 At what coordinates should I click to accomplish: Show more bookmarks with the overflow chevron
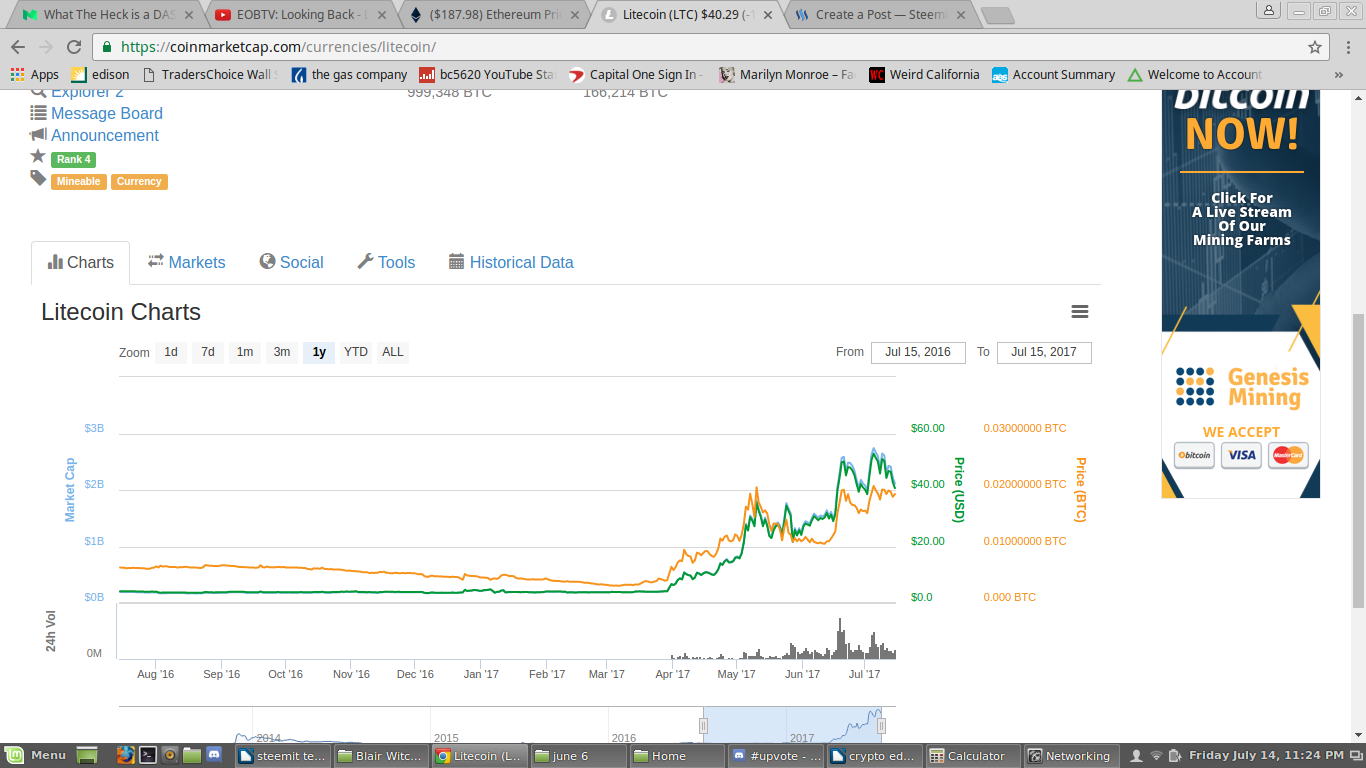(1339, 74)
